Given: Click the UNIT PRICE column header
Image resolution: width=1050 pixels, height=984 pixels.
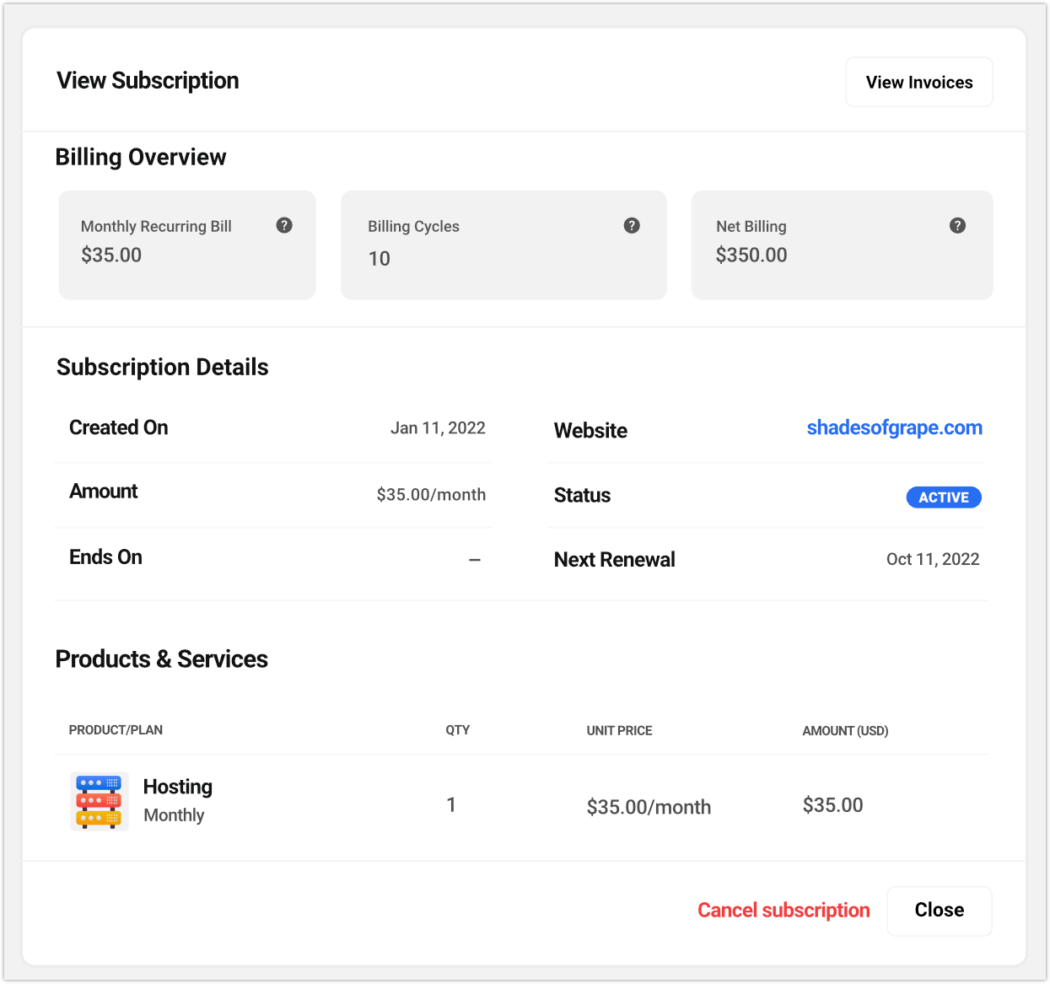Looking at the screenshot, I should pos(619,731).
